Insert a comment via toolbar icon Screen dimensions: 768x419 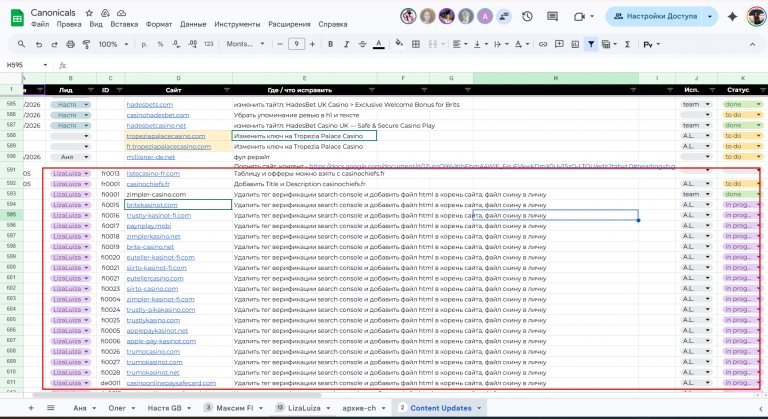(x=559, y=44)
